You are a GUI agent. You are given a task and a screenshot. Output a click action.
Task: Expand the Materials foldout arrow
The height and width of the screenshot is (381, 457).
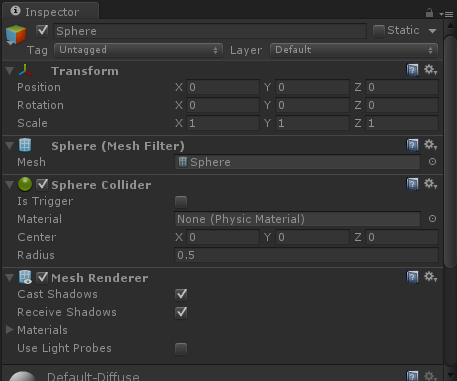coord(10,330)
